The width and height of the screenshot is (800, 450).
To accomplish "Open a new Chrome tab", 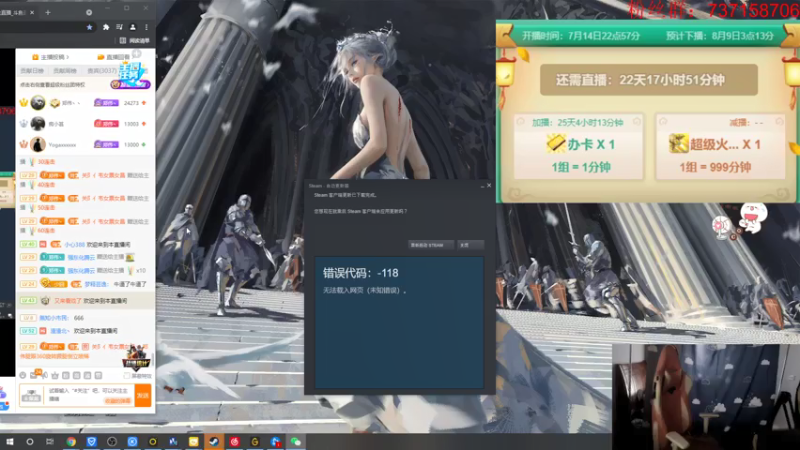I will point(48,12).
